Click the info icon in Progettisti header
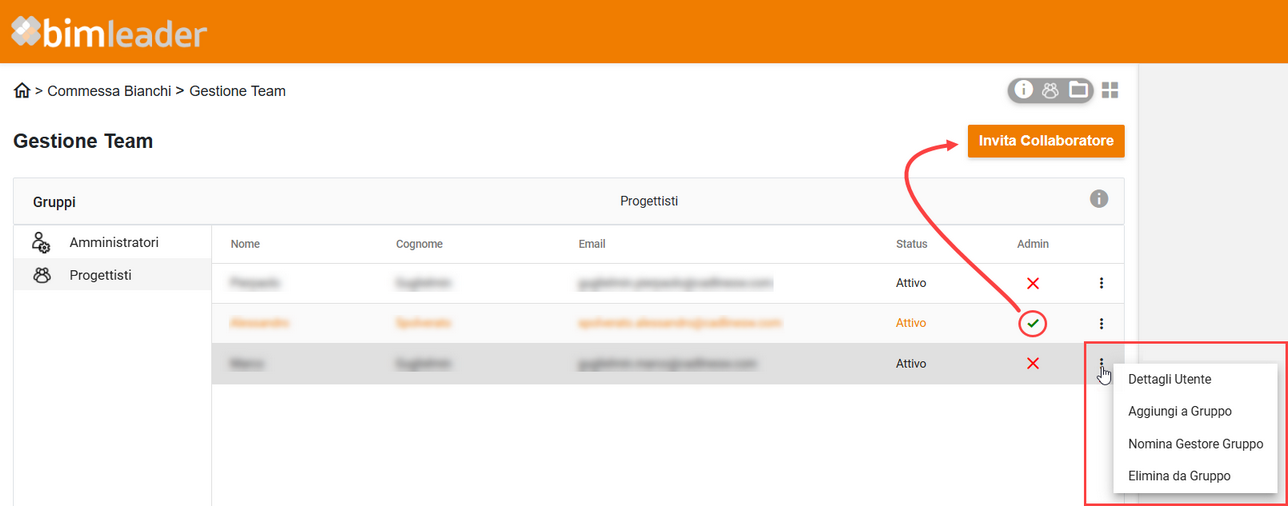The width and height of the screenshot is (1288, 506). 1099,199
